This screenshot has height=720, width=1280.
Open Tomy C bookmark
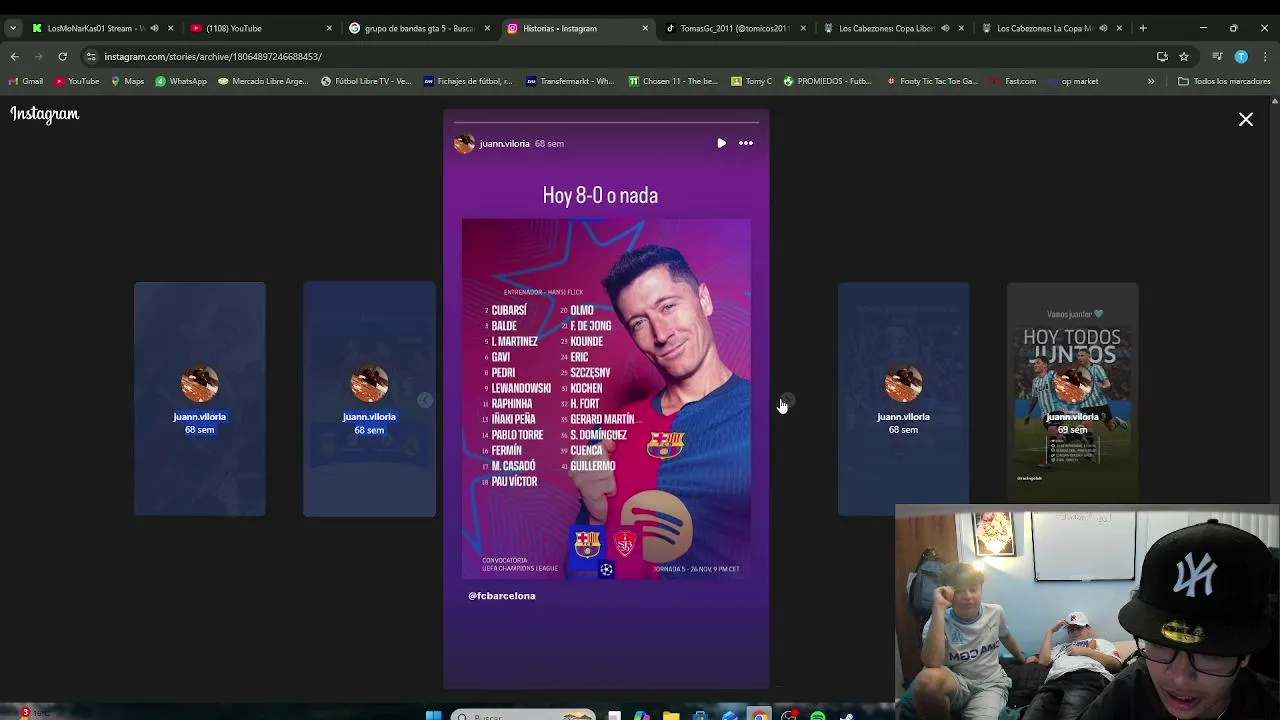point(751,81)
